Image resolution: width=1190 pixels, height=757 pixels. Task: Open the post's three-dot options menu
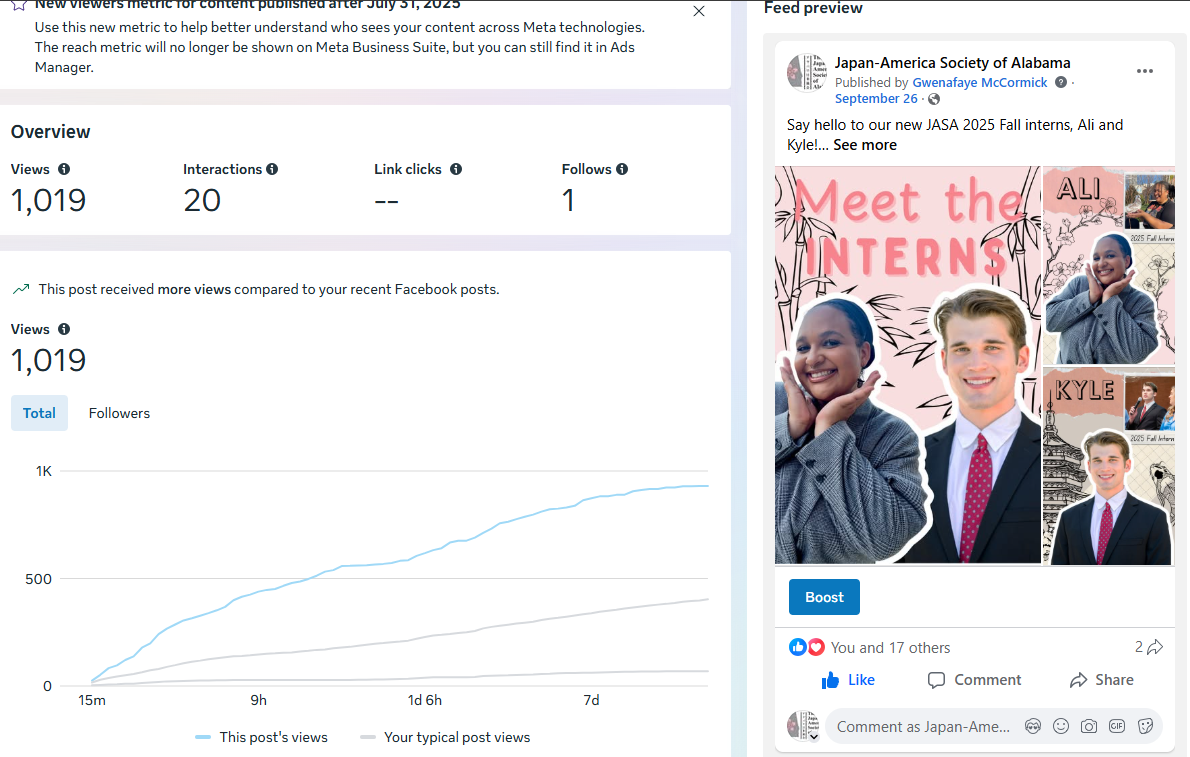(1145, 71)
